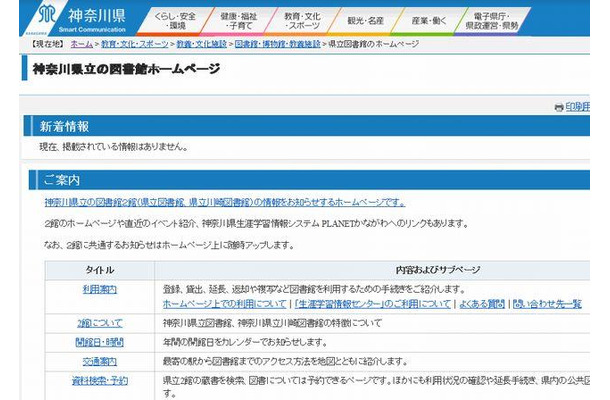This screenshot has width=610, height=400.
Task: Click the タイトル column header
Action: [100, 270]
